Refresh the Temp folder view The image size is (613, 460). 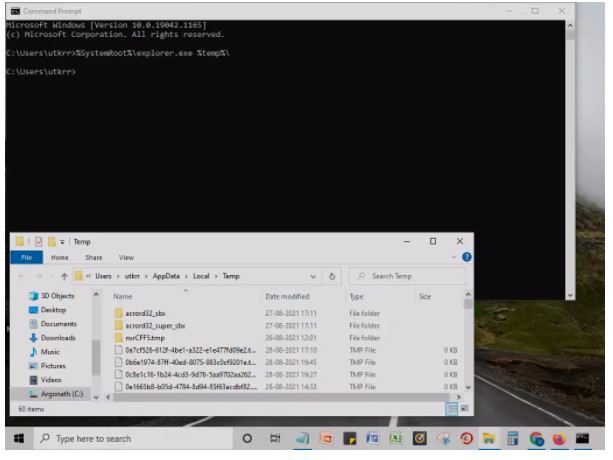332,276
